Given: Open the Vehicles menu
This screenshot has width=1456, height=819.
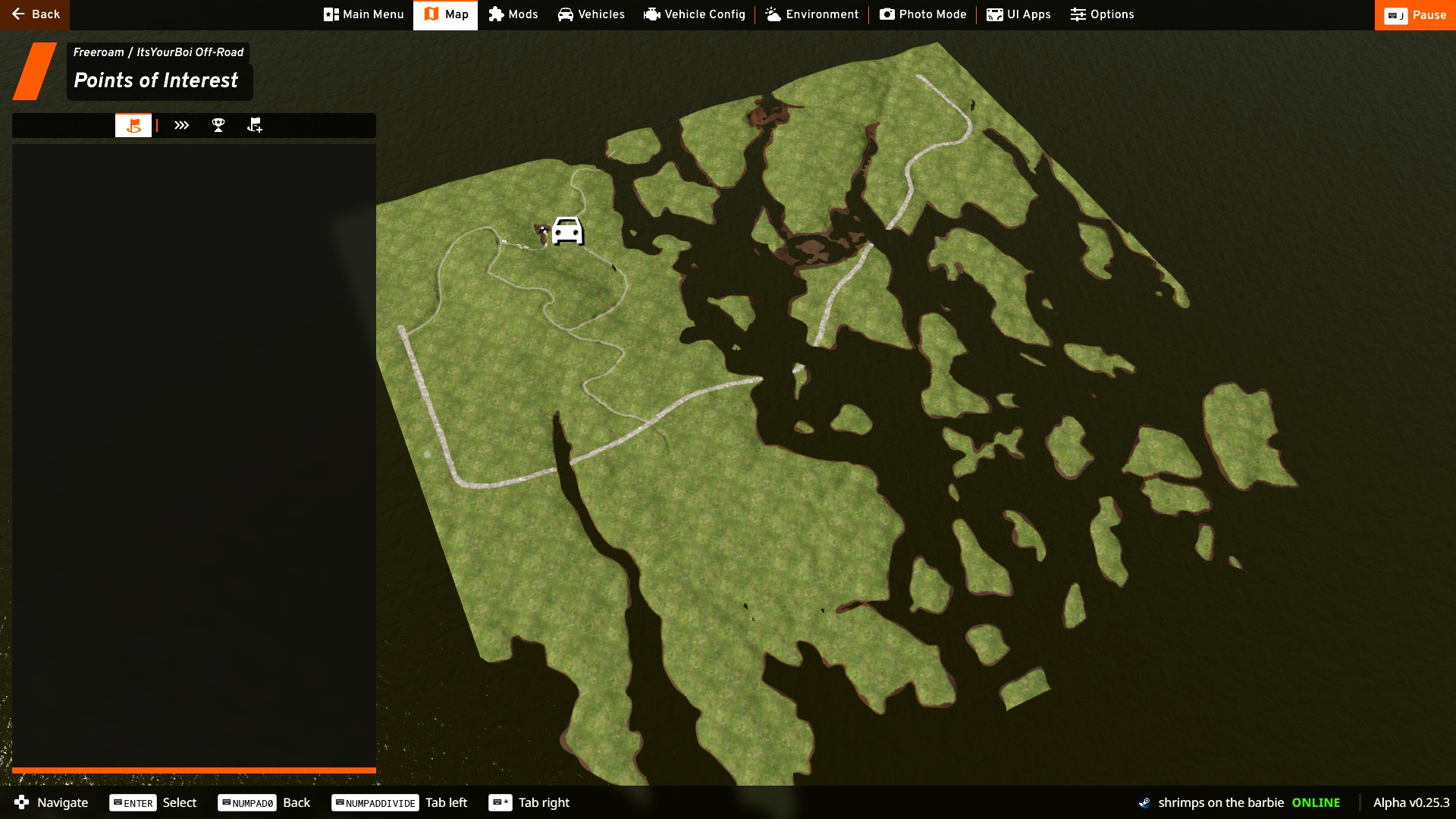Looking at the screenshot, I should (x=591, y=14).
